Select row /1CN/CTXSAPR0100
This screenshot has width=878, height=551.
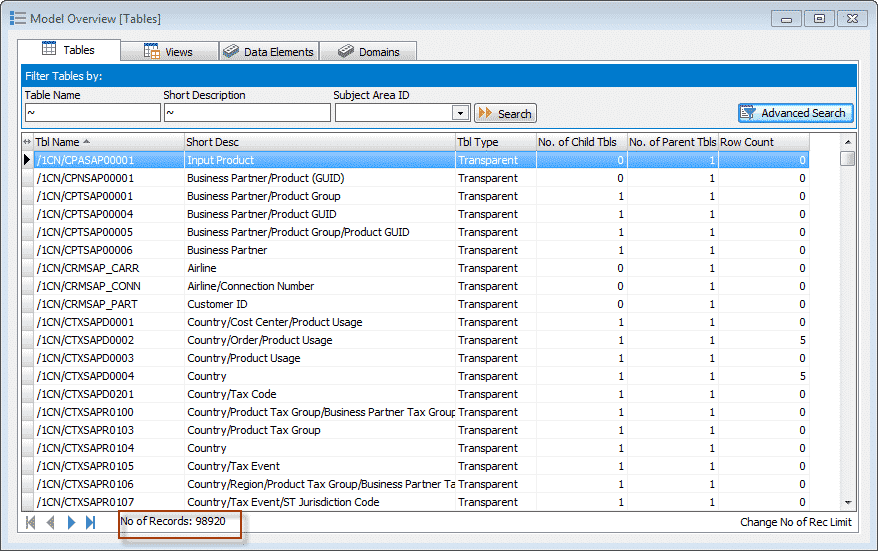click(415, 412)
